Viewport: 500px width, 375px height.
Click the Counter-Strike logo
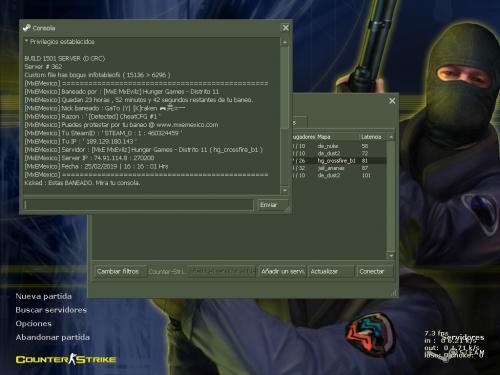(66, 359)
